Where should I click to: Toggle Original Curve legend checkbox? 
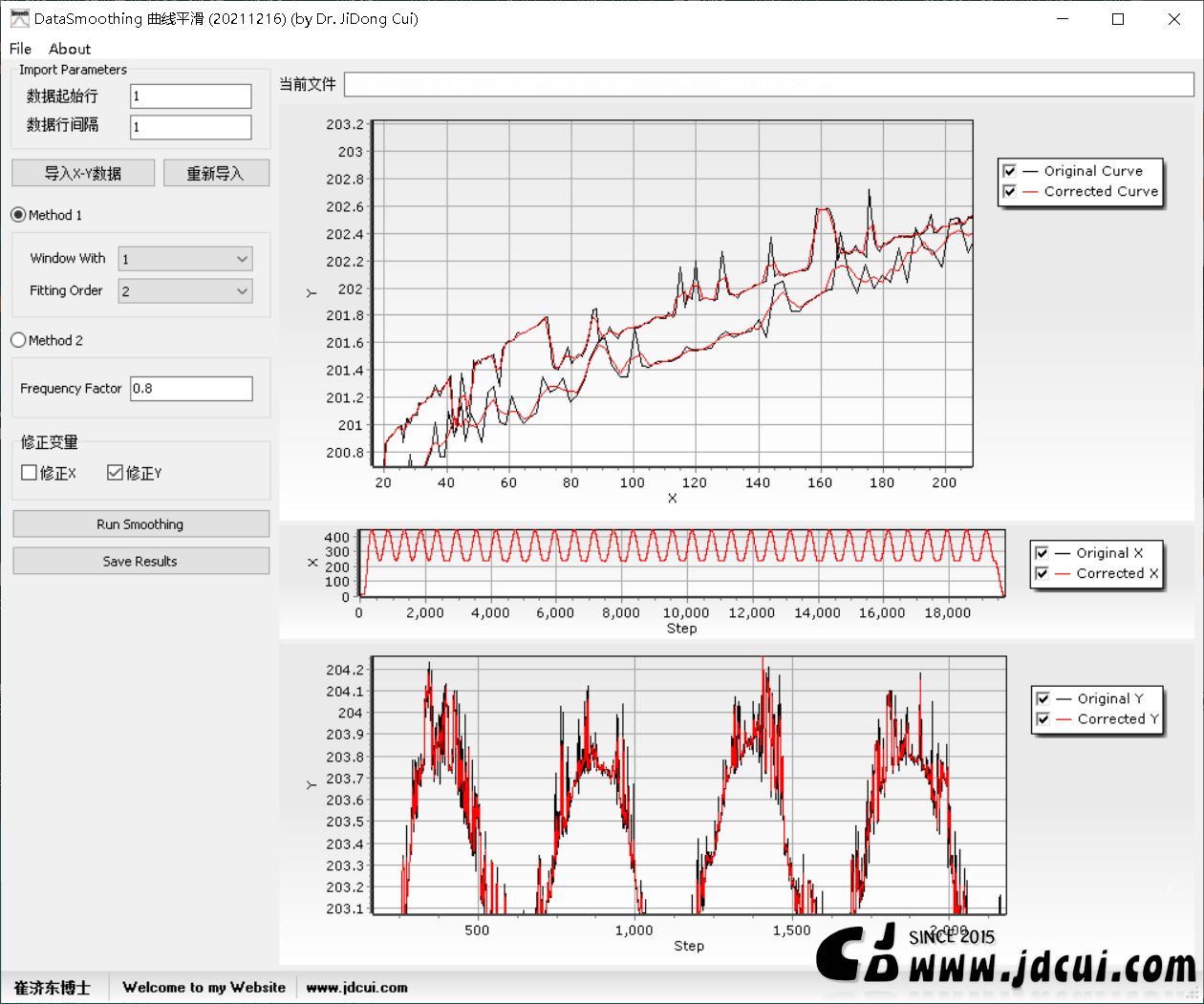pos(1009,171)
